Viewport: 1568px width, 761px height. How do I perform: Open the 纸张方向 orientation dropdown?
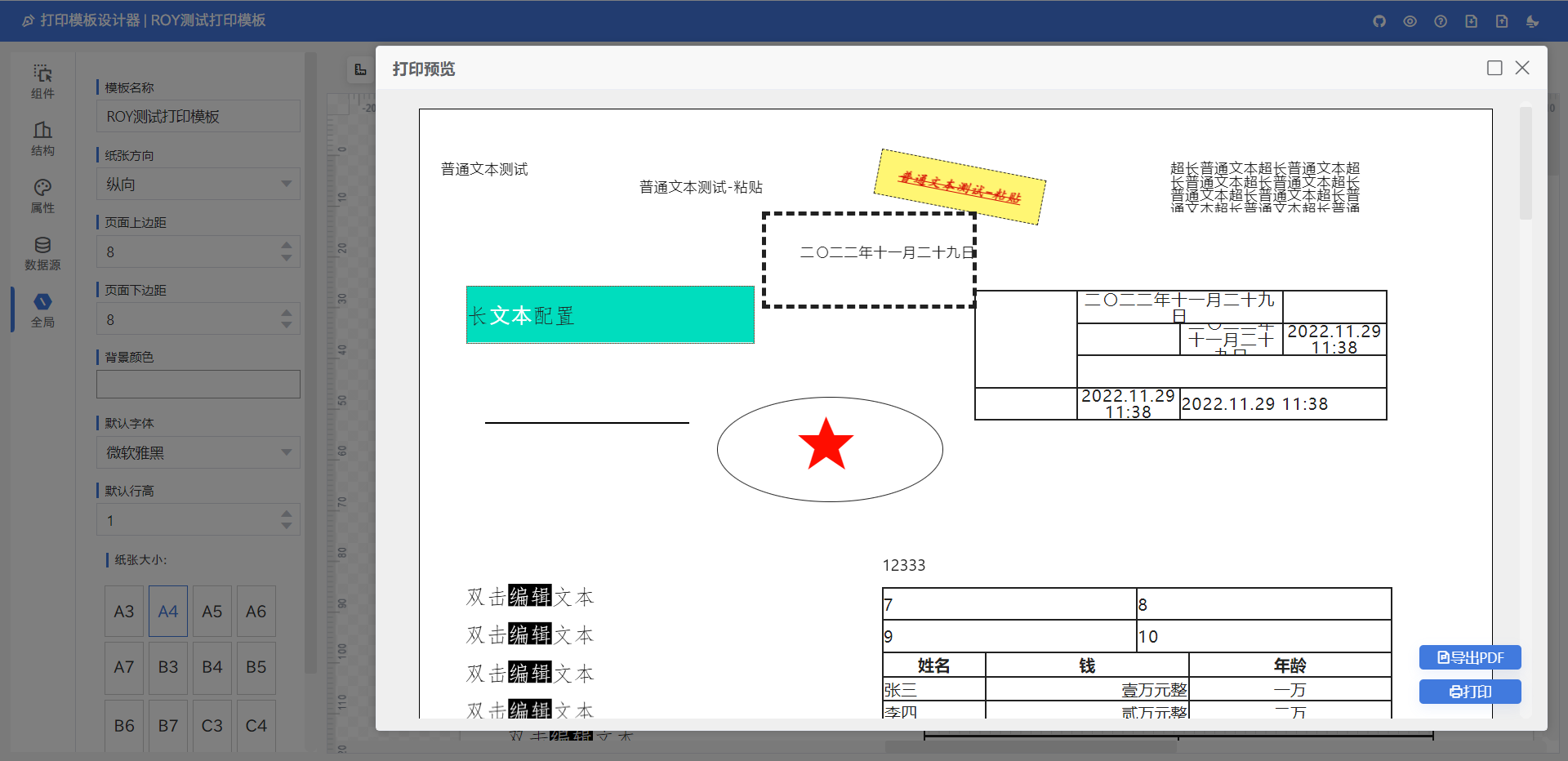pos(198,184)
